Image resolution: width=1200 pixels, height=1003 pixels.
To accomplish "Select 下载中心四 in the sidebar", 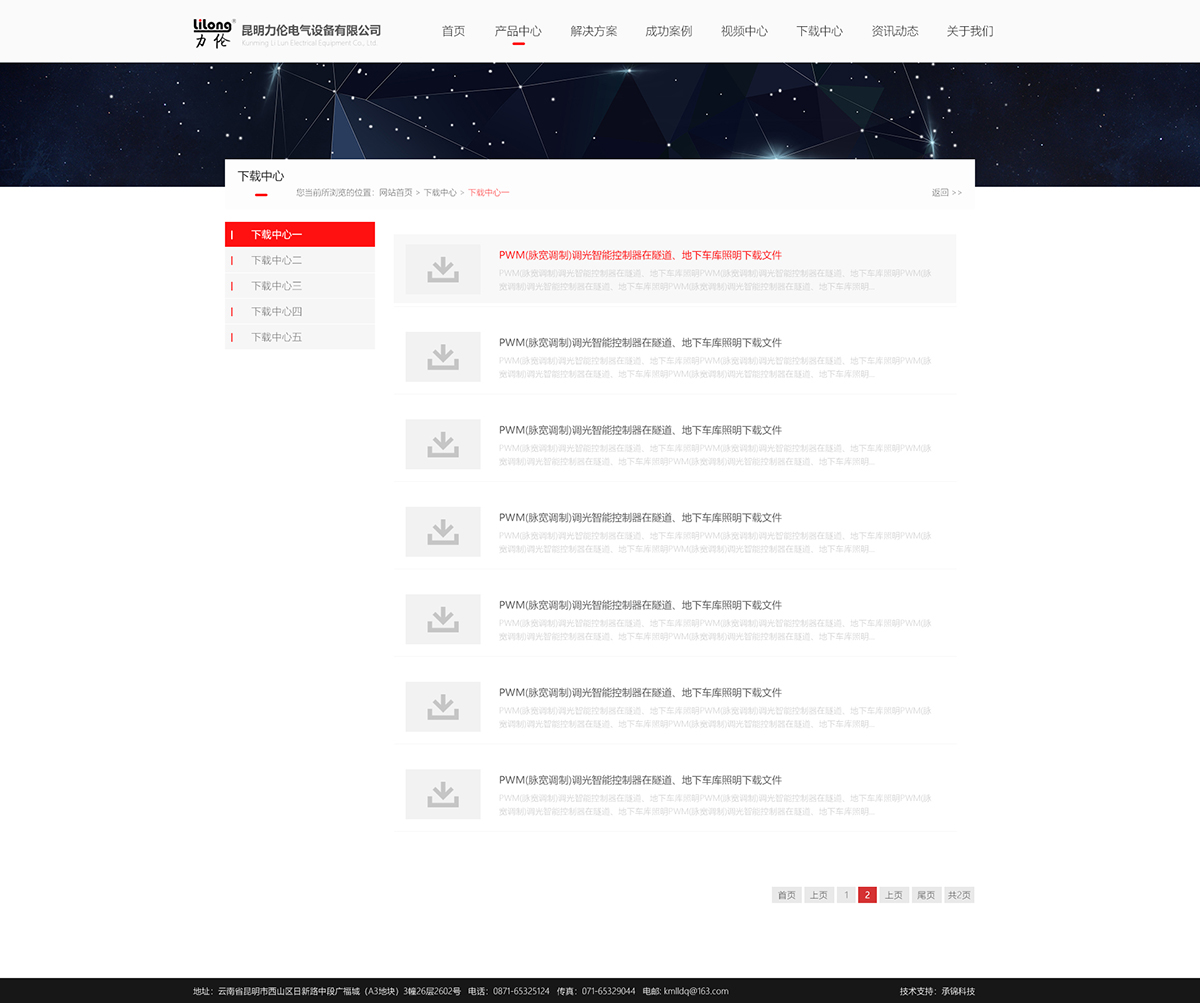I will (x=276, y=312).
